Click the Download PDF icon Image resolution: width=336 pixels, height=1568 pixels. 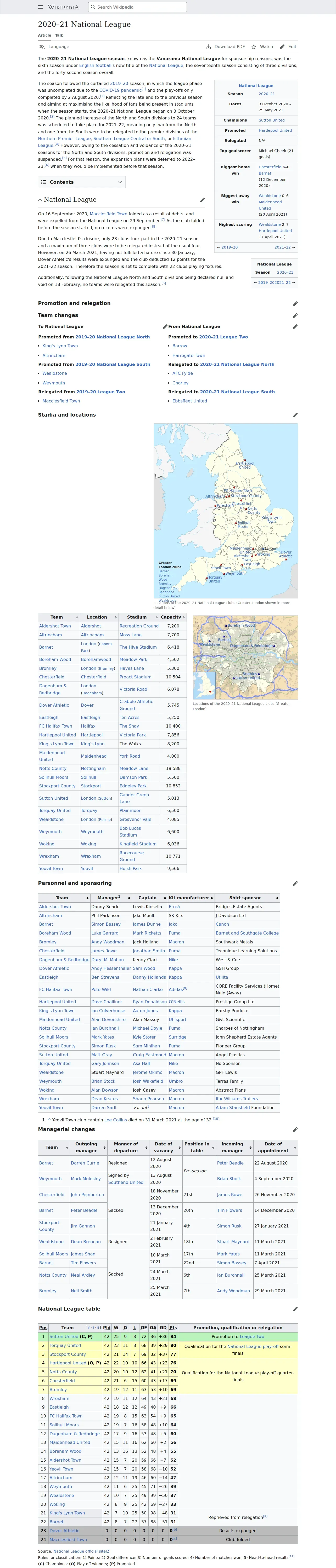pos(209,47)
